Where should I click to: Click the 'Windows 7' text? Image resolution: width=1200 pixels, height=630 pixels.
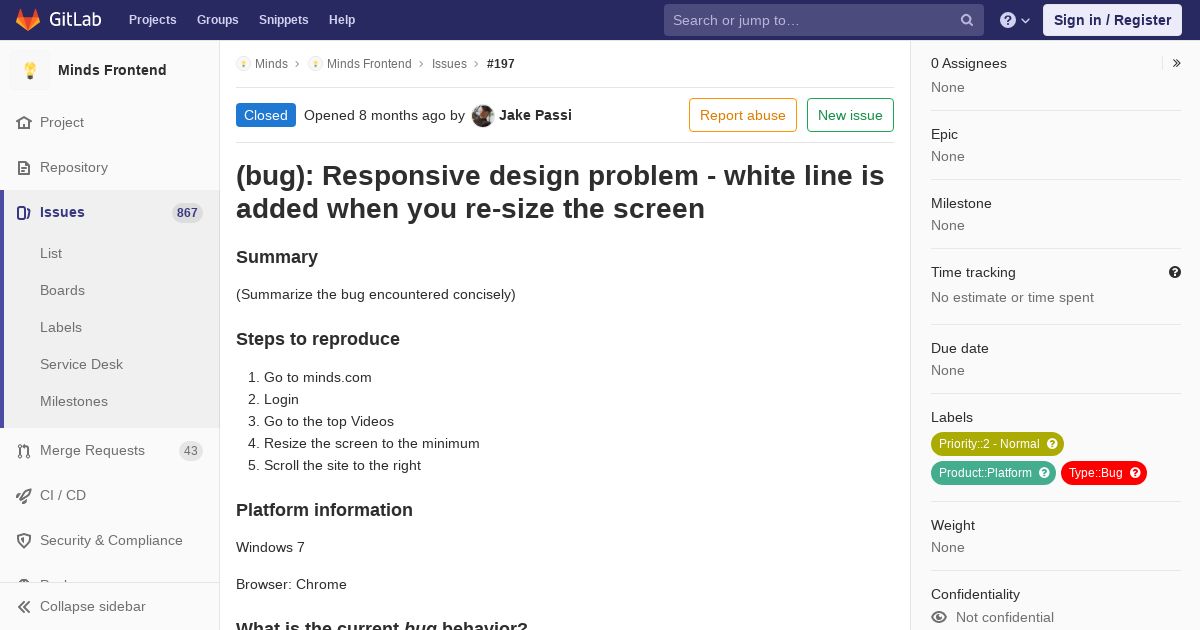point(270,548)
